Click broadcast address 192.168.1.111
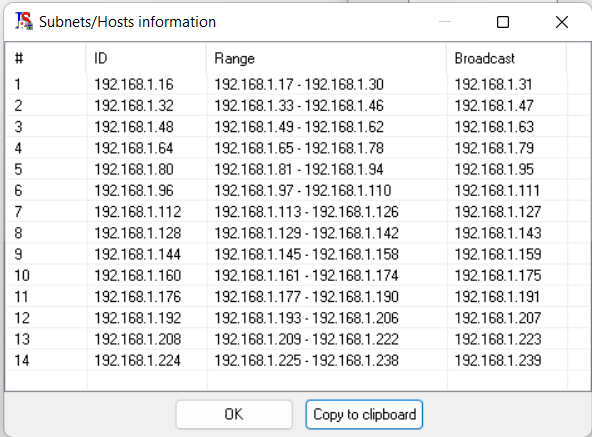This screenshot has height=437, width=592. (497, 190)
